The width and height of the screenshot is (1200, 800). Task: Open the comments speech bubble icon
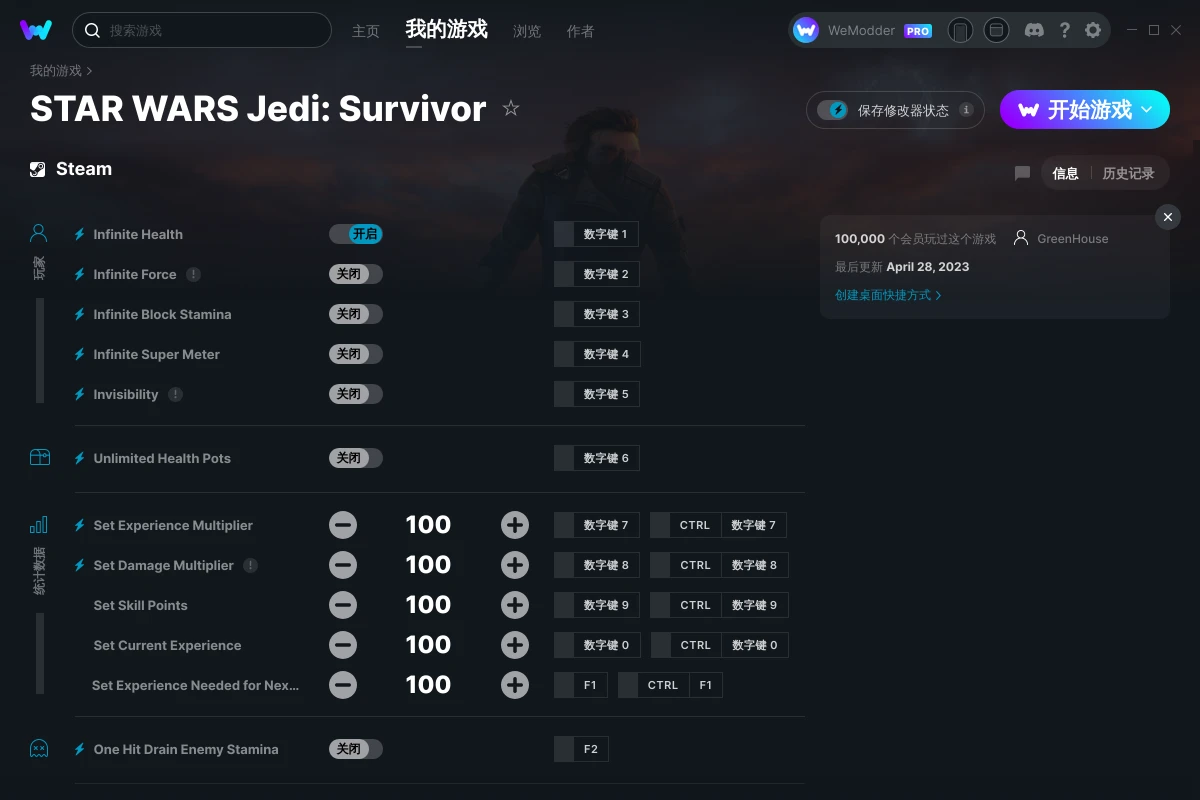click(x=1022, y=173)
